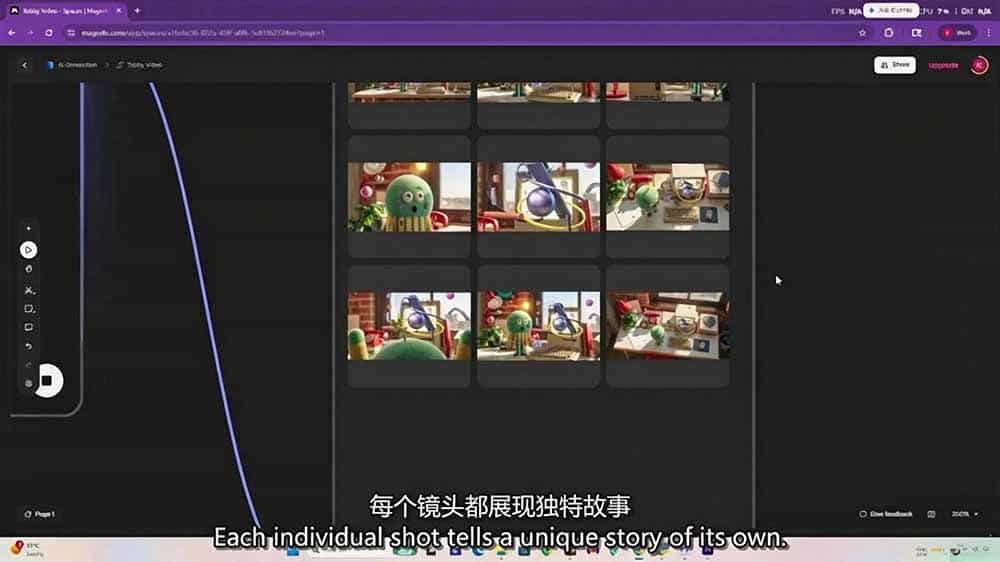The image size is (1000, 562).
Task: Open the bottom-row overhead desk thumbnail
Action: [x=668, y=326]
